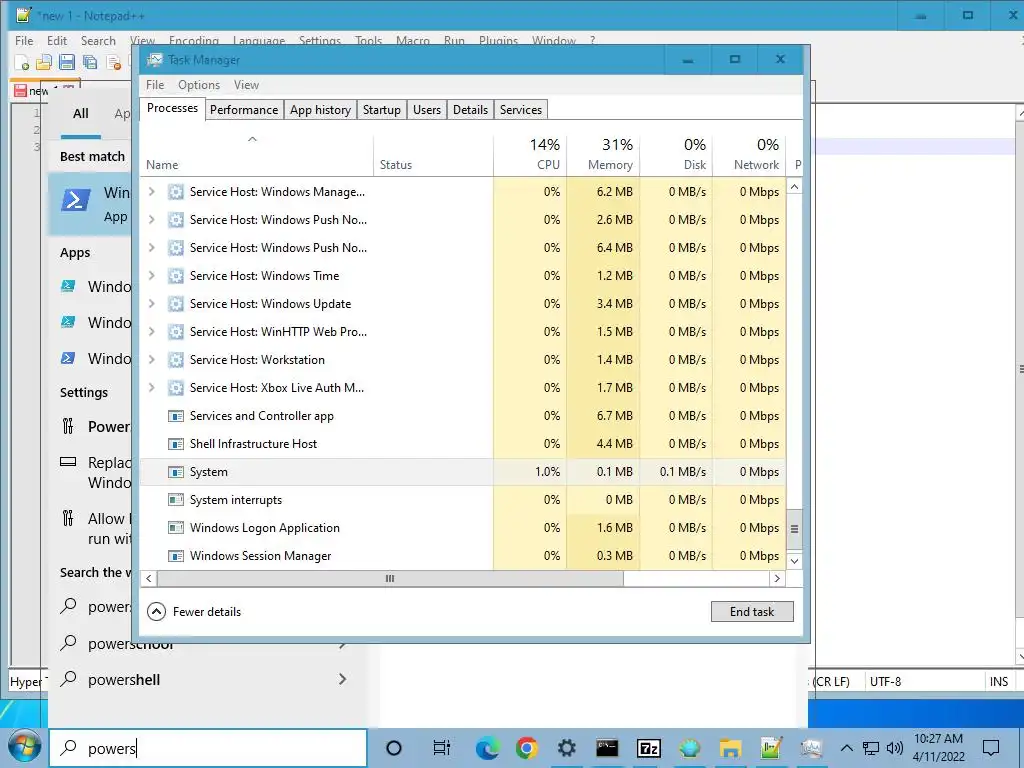Sort processes by Name column
This screenshot has width=1024, height=768.
click(257, 155)
